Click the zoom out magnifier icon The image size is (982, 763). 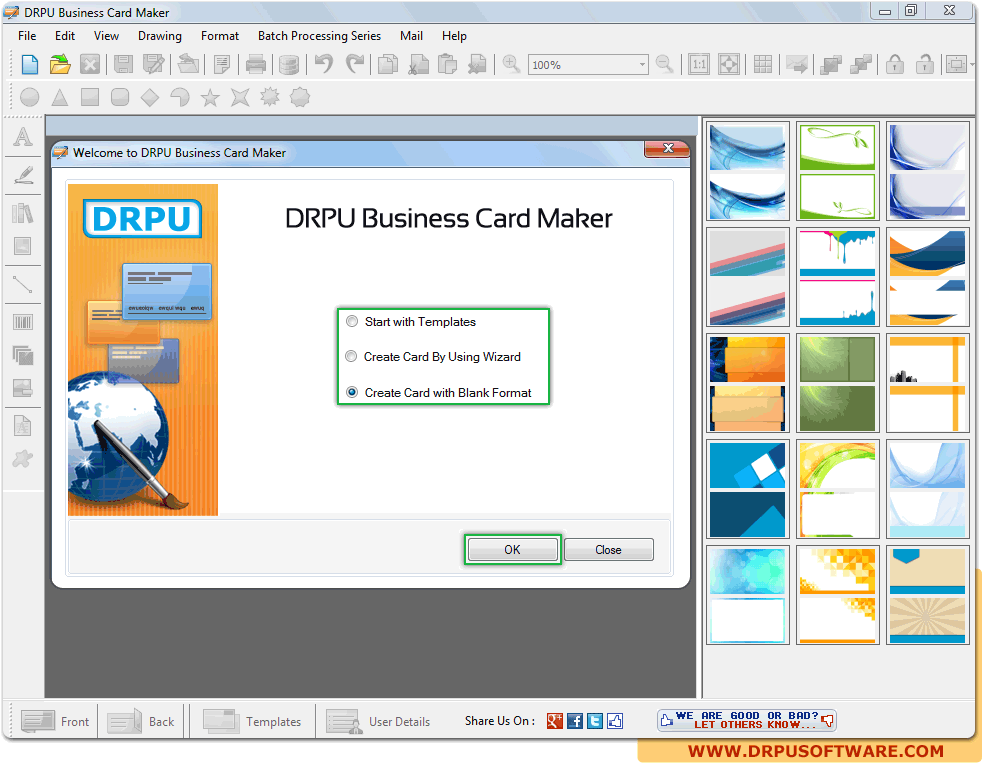coord(664,65)
